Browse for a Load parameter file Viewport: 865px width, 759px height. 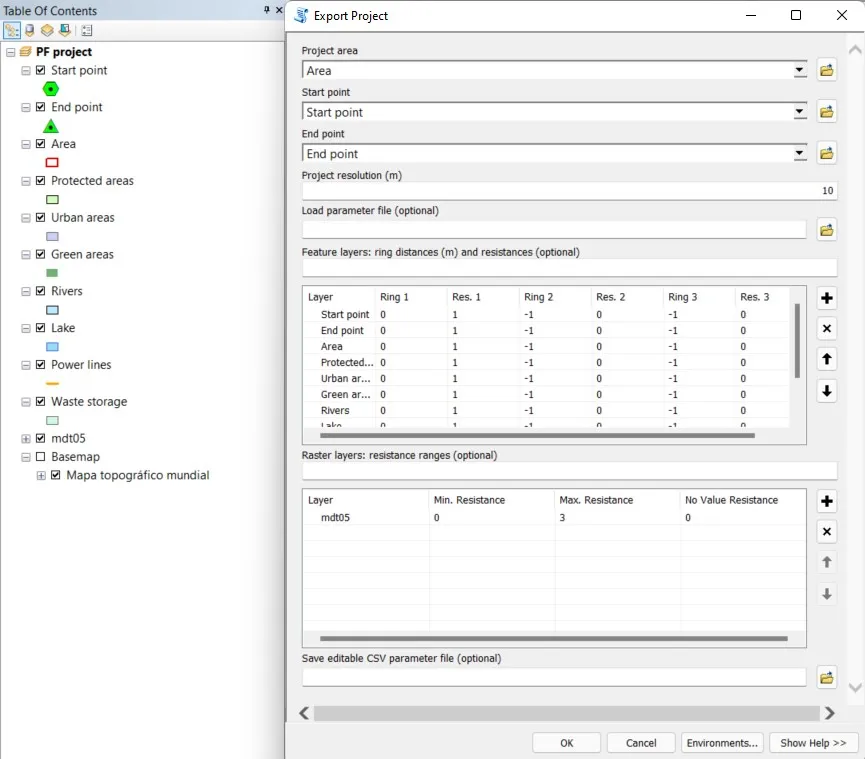pyautogui.click(x=827, y=229)
